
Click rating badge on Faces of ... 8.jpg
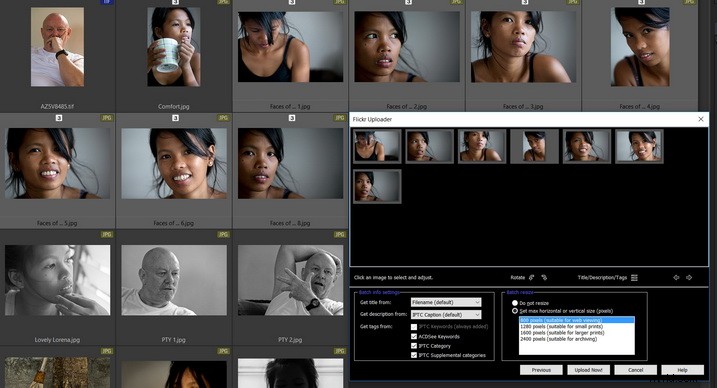pyautogui.click(x=292, y=118)
